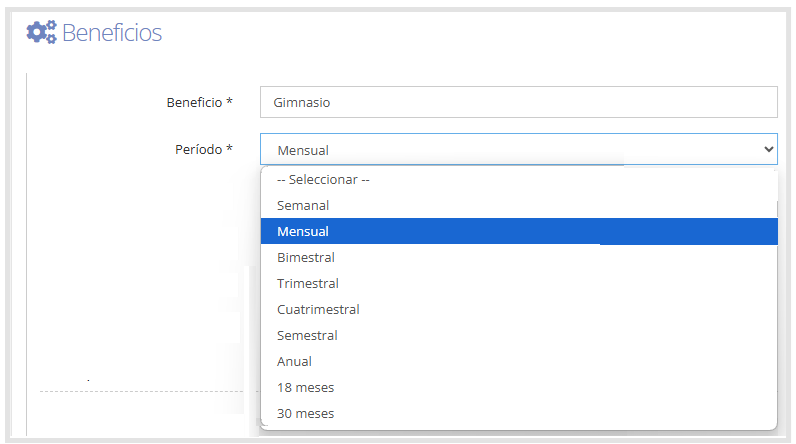This screenshot has height=444, width=796.
Task: Click the dashed separator line below the form
Action: click(x=142, y=391)
